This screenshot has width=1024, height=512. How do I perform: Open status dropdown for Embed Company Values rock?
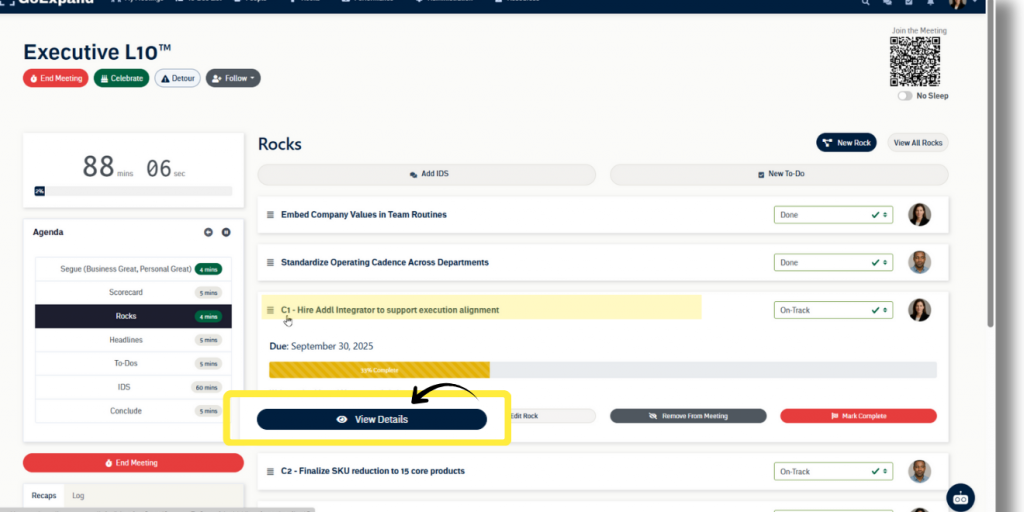tap(832, 215)
